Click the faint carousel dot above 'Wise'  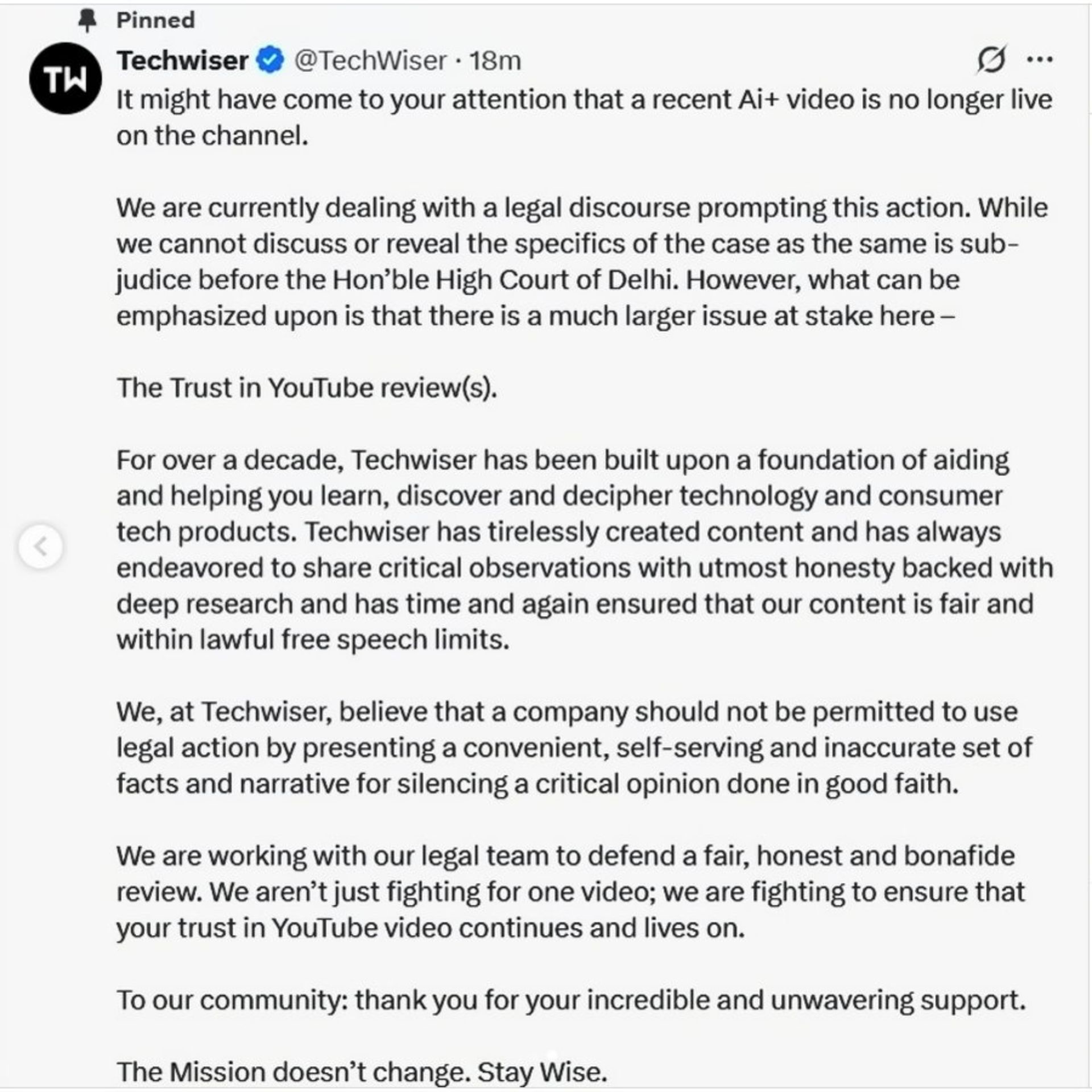point(551,1054)
